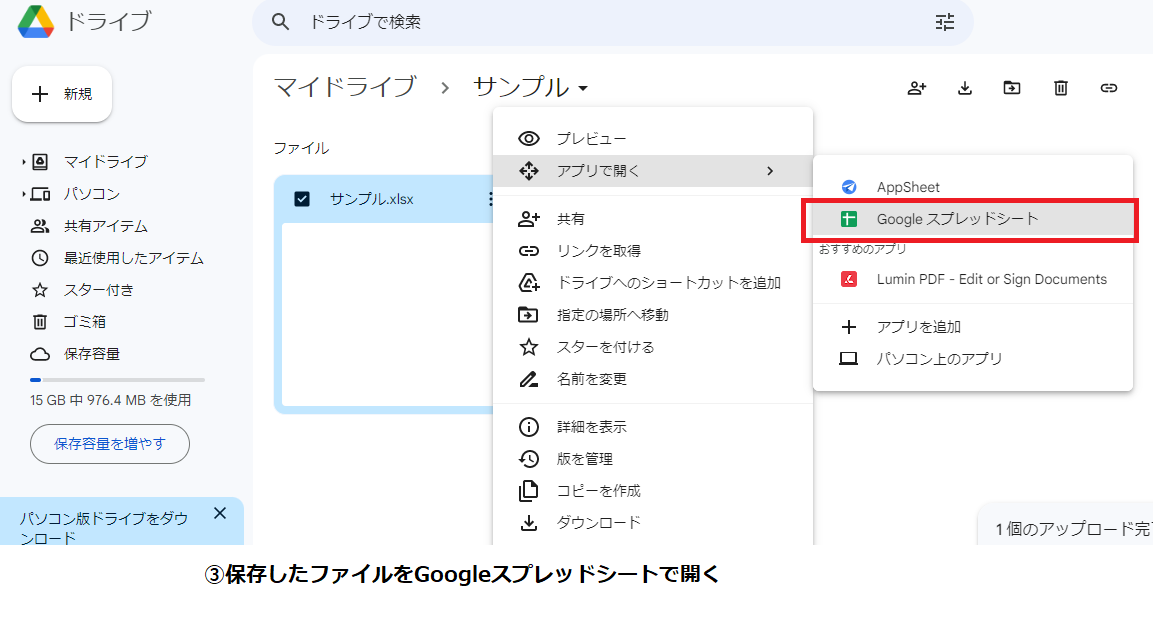The height and width of the screenshot is (641, 1153).
Task: Click 15 GB 中 976.4 MB を使用 text
Action: pos(110,401)
